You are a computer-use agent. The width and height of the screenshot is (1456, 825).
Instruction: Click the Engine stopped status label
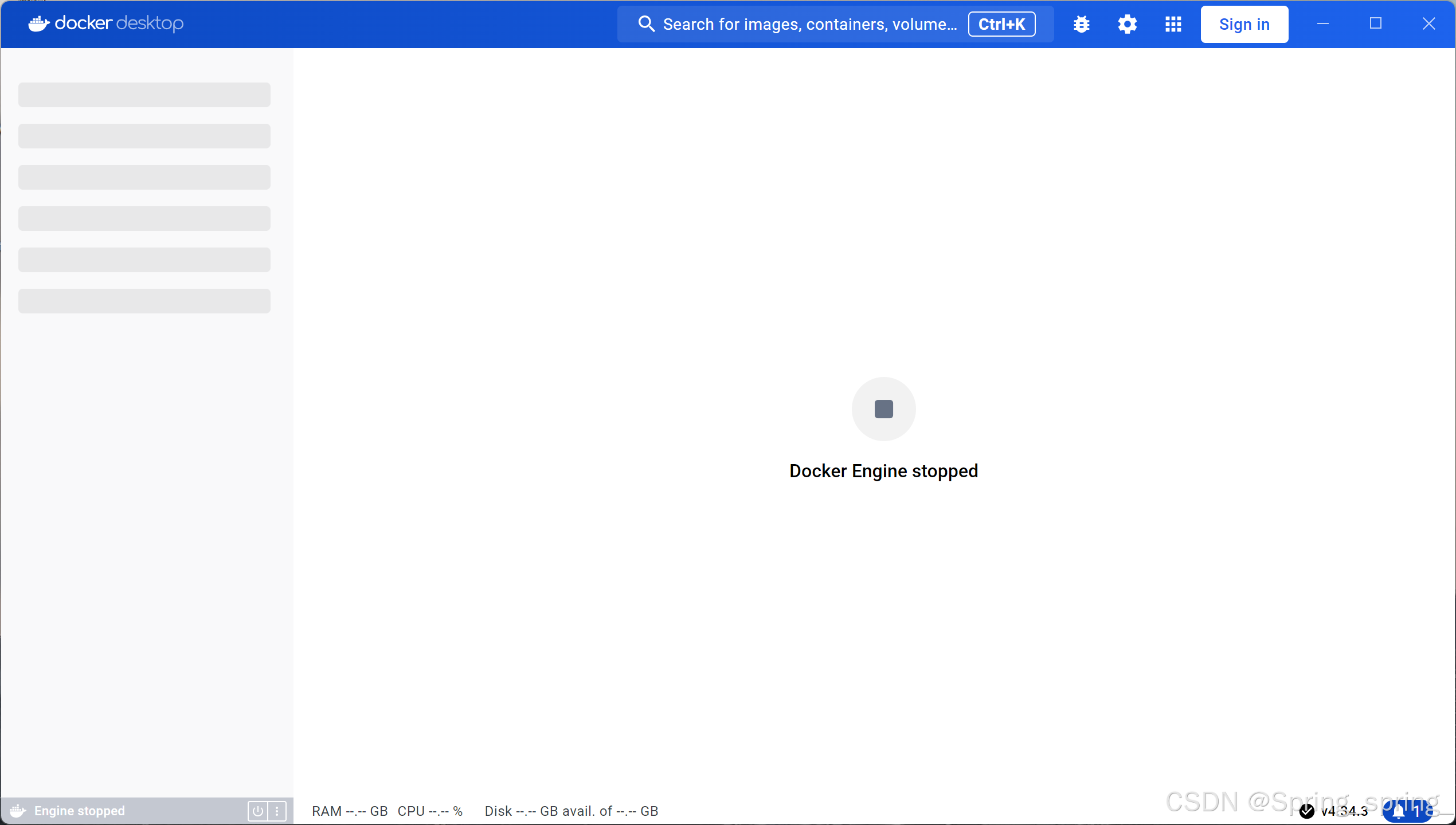80,811
